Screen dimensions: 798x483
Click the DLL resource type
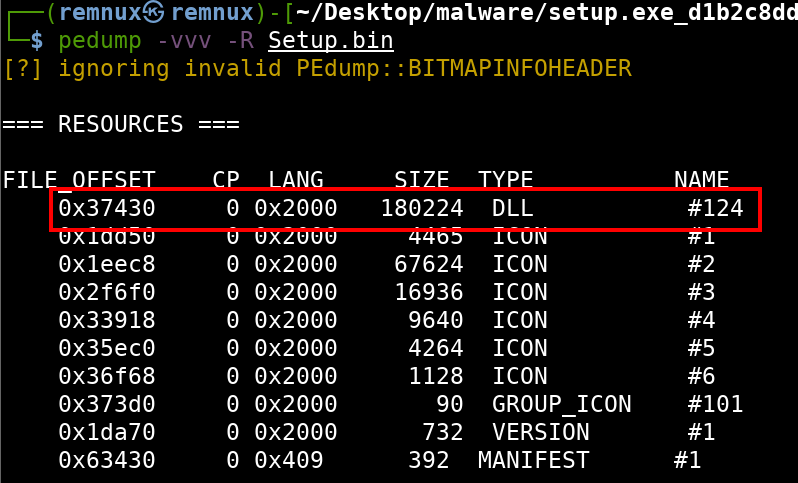click(512, 208)
